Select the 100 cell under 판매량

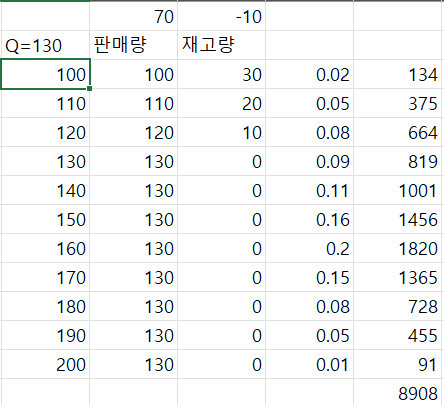coord(133,74)
